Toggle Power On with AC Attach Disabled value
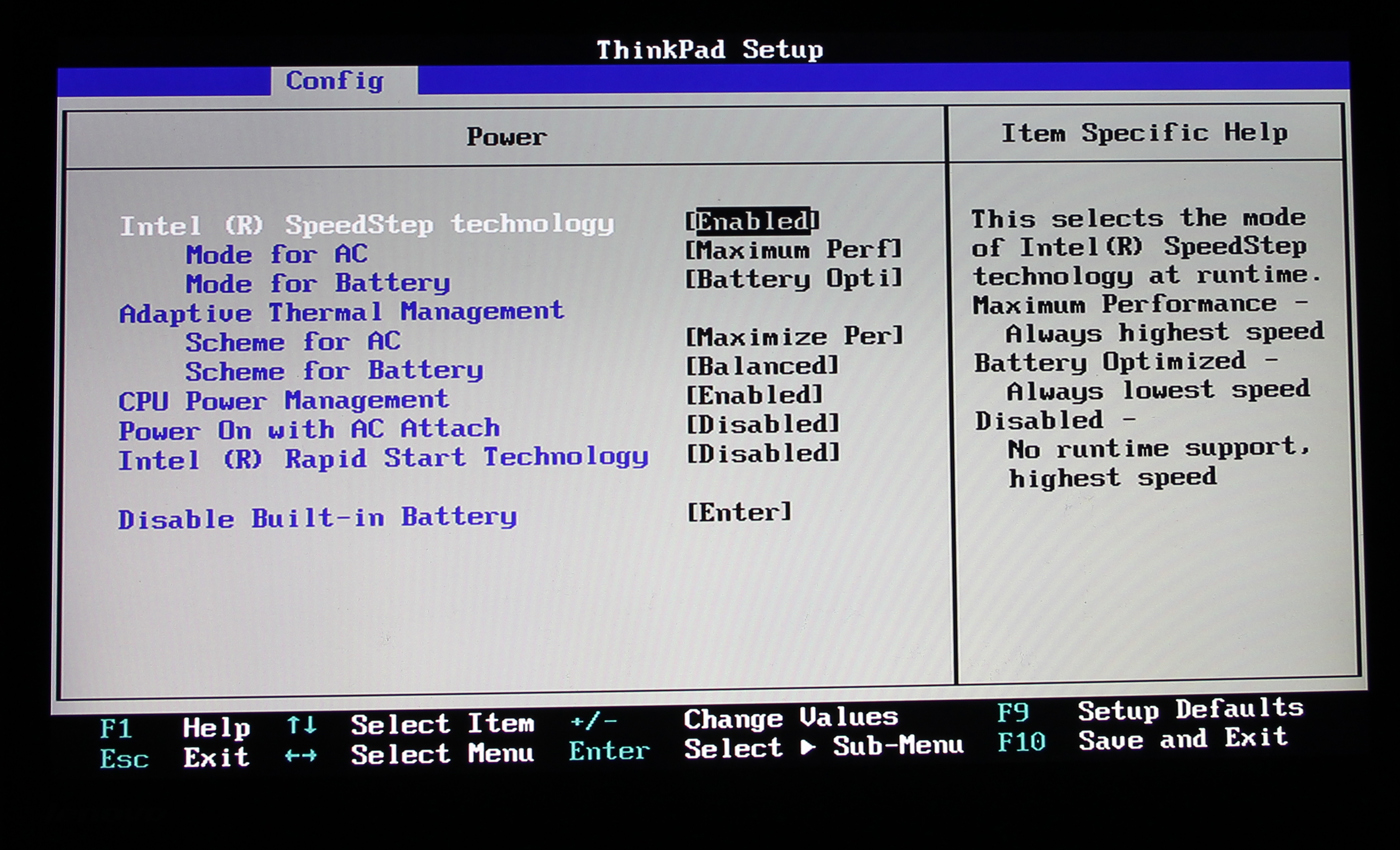Image resolution: width=1400 pixels, height=850 pixels. (763, 424)
